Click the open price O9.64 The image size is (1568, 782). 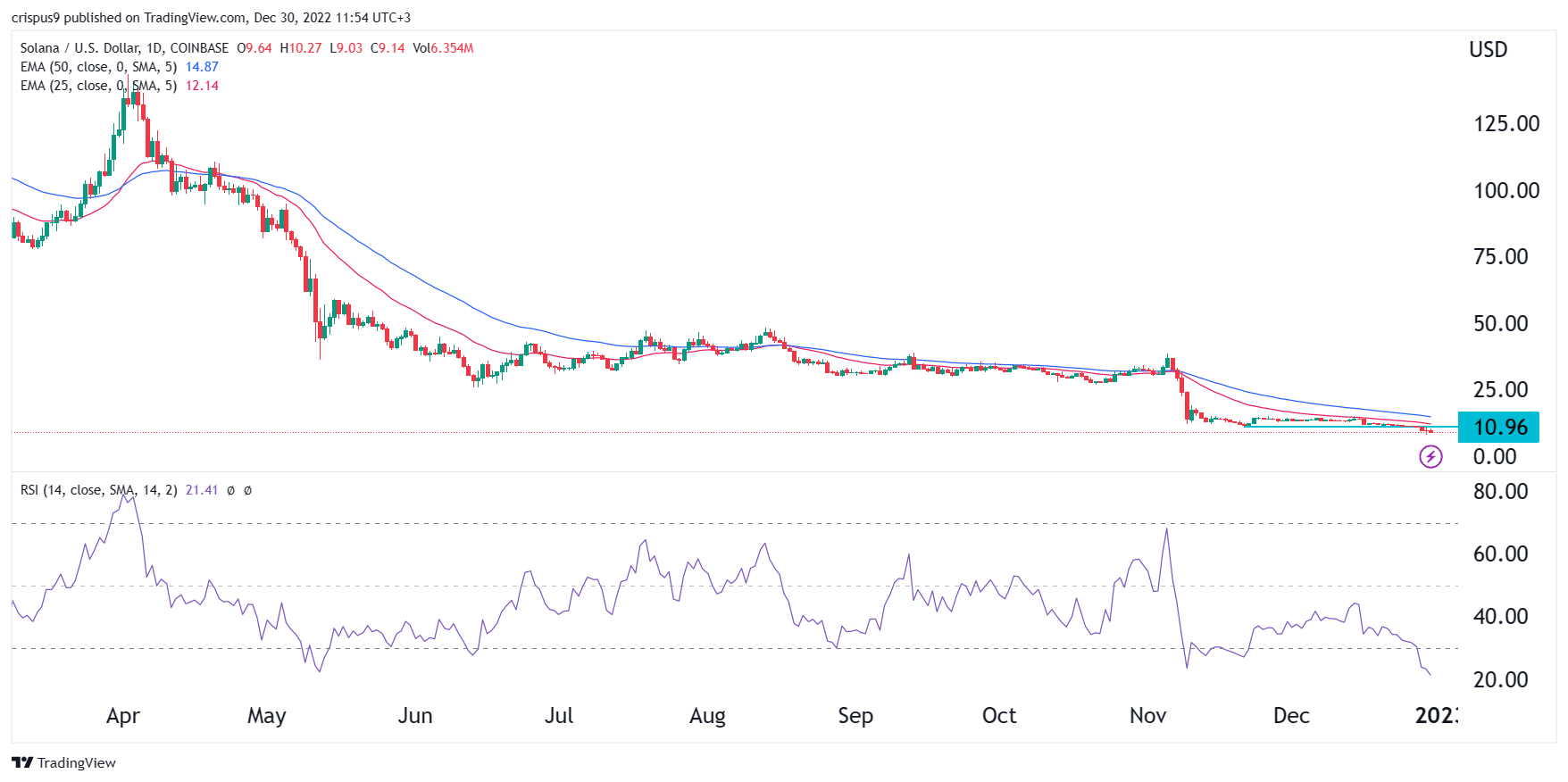(x=254, y=48)
